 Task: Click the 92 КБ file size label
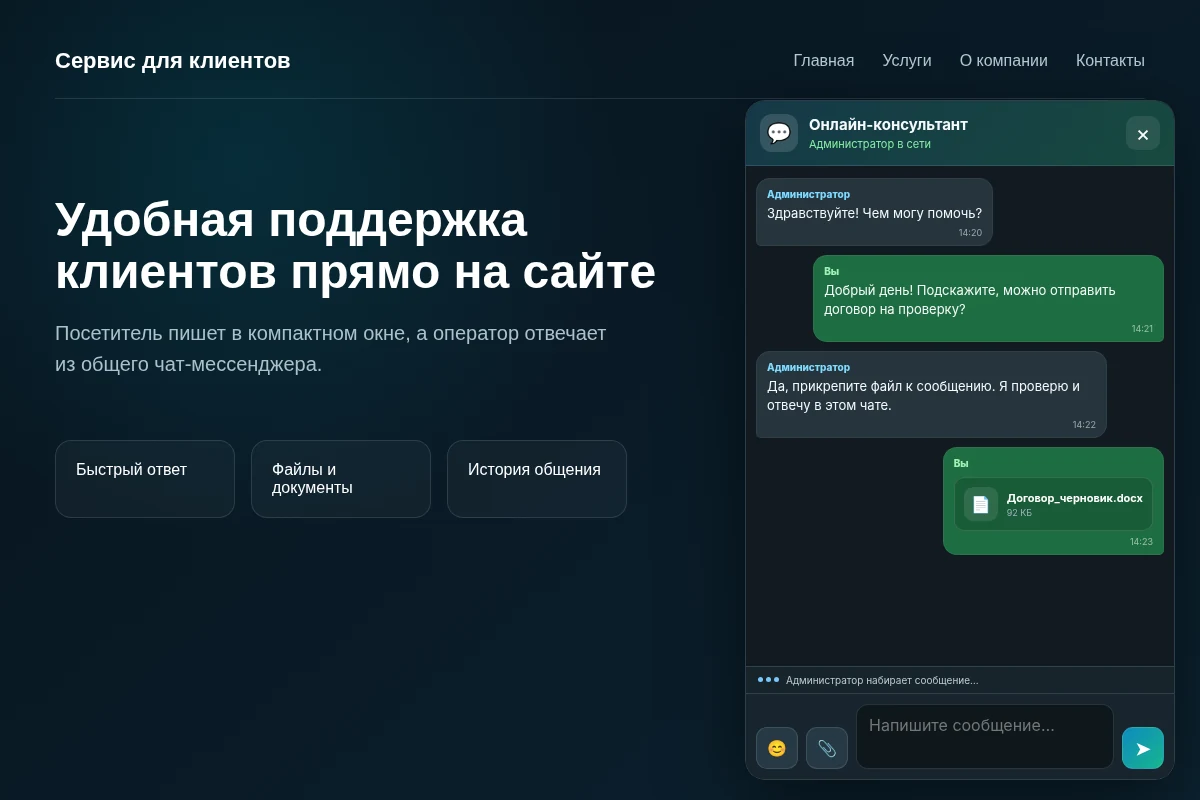click(1019, 513)
